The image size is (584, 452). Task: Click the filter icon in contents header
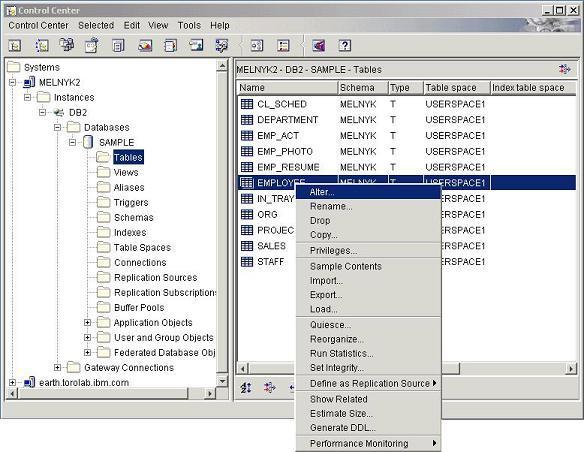coord(565,69)
